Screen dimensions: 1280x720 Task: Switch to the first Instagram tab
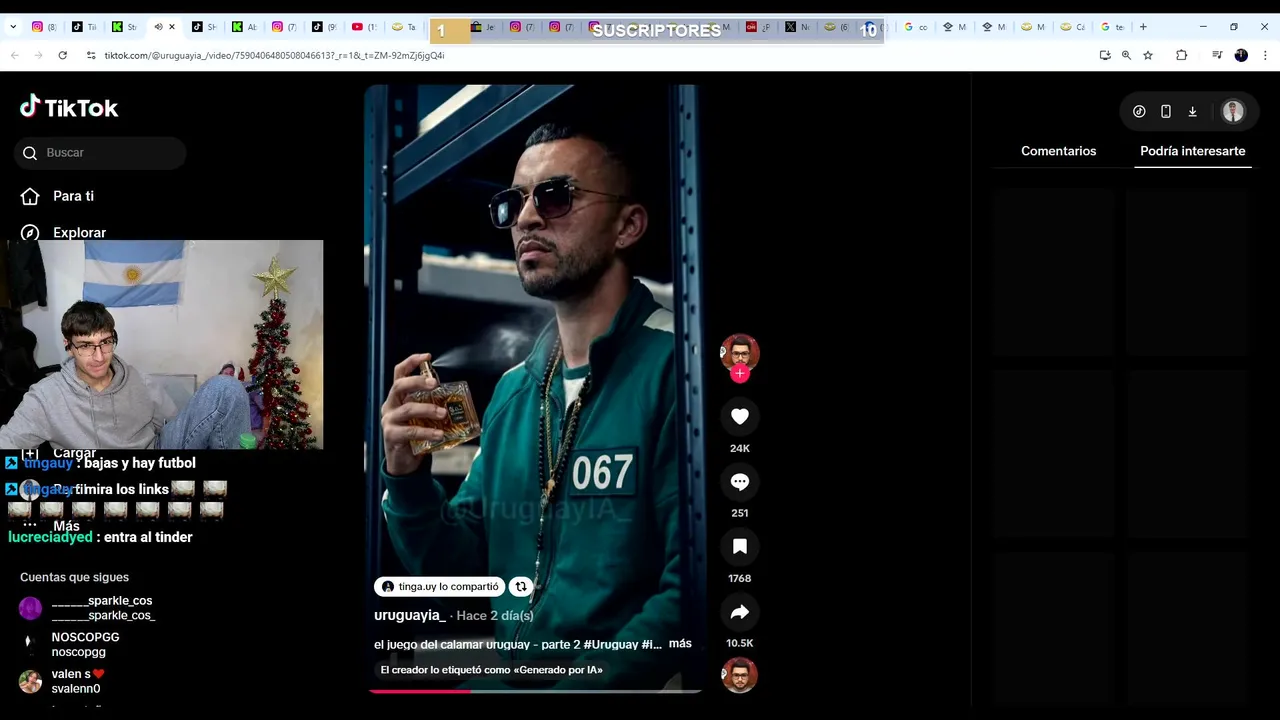pos(44,27)
